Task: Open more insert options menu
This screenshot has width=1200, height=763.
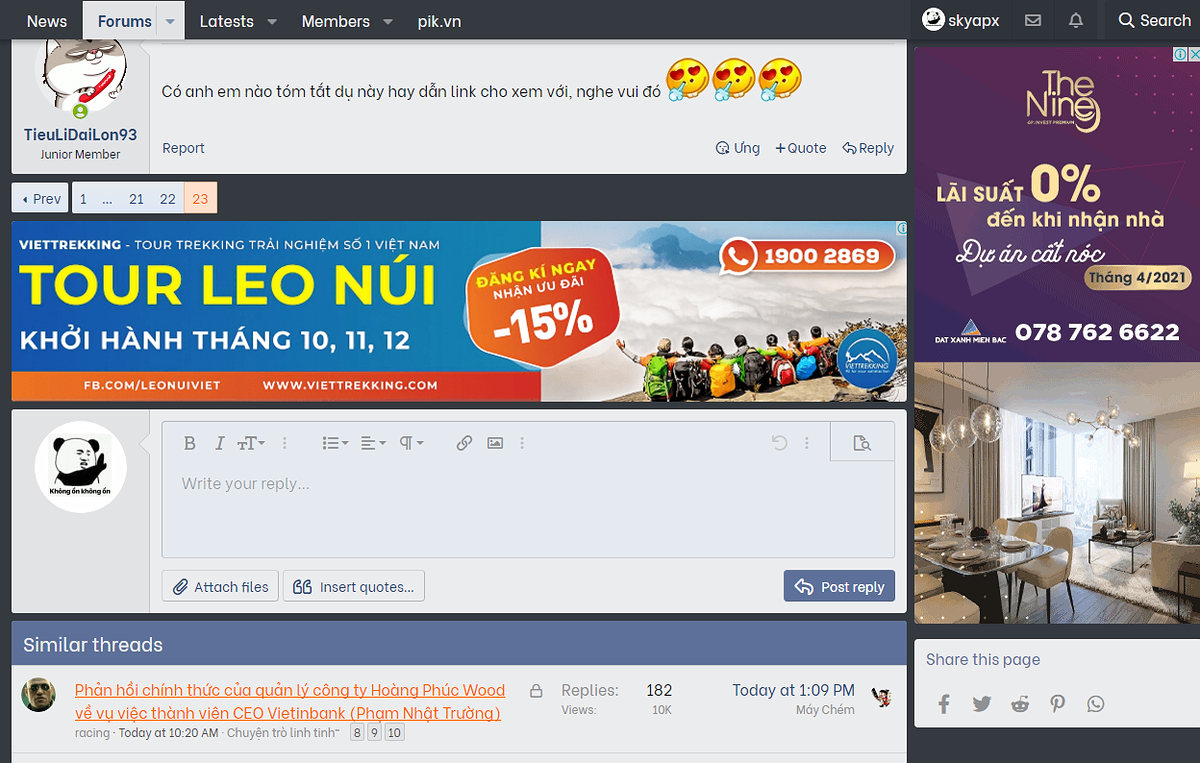Action: tap(522, 443)
